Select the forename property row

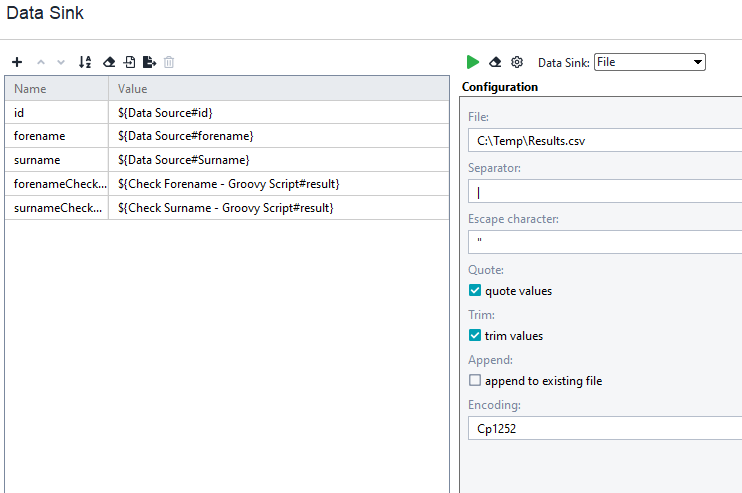[x=56, y=136]
